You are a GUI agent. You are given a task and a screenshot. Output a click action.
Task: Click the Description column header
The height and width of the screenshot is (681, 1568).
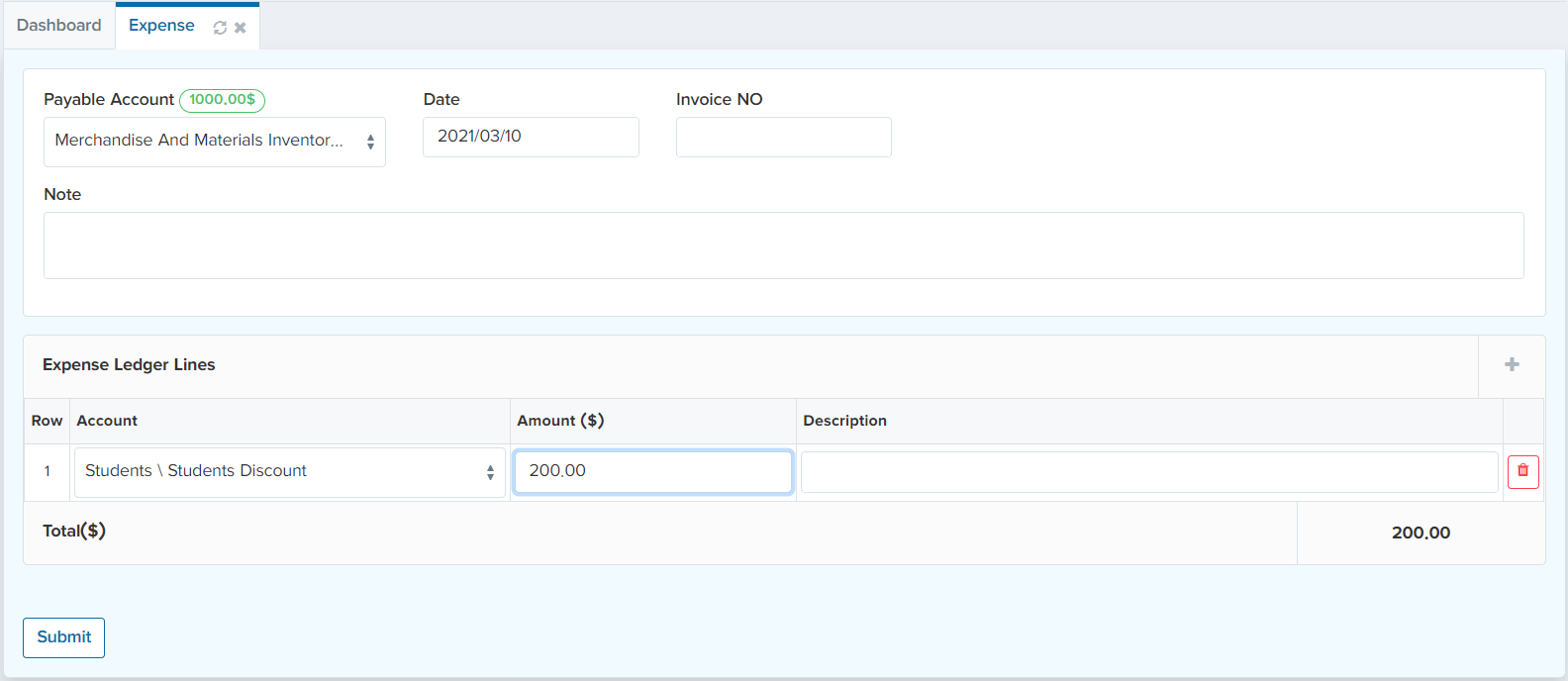click(844, 421)
